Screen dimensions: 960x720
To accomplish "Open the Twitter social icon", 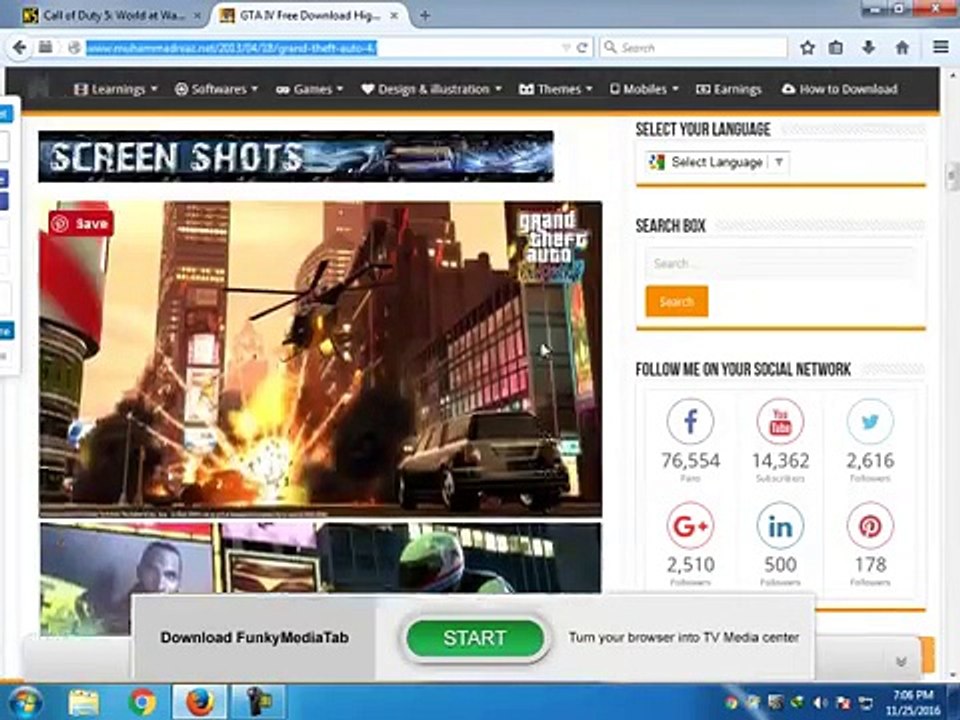I will pyautogui.click(x=870, y=422).
